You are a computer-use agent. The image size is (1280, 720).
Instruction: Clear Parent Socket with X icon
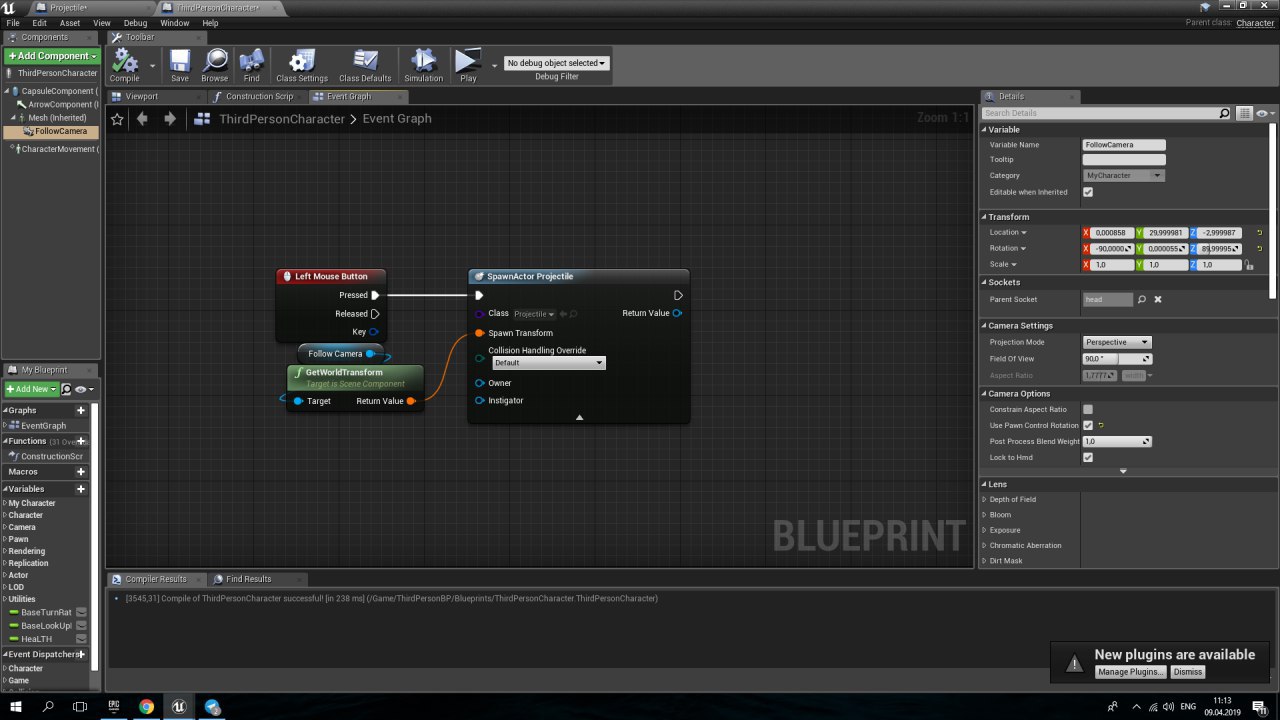point(1158,299)
